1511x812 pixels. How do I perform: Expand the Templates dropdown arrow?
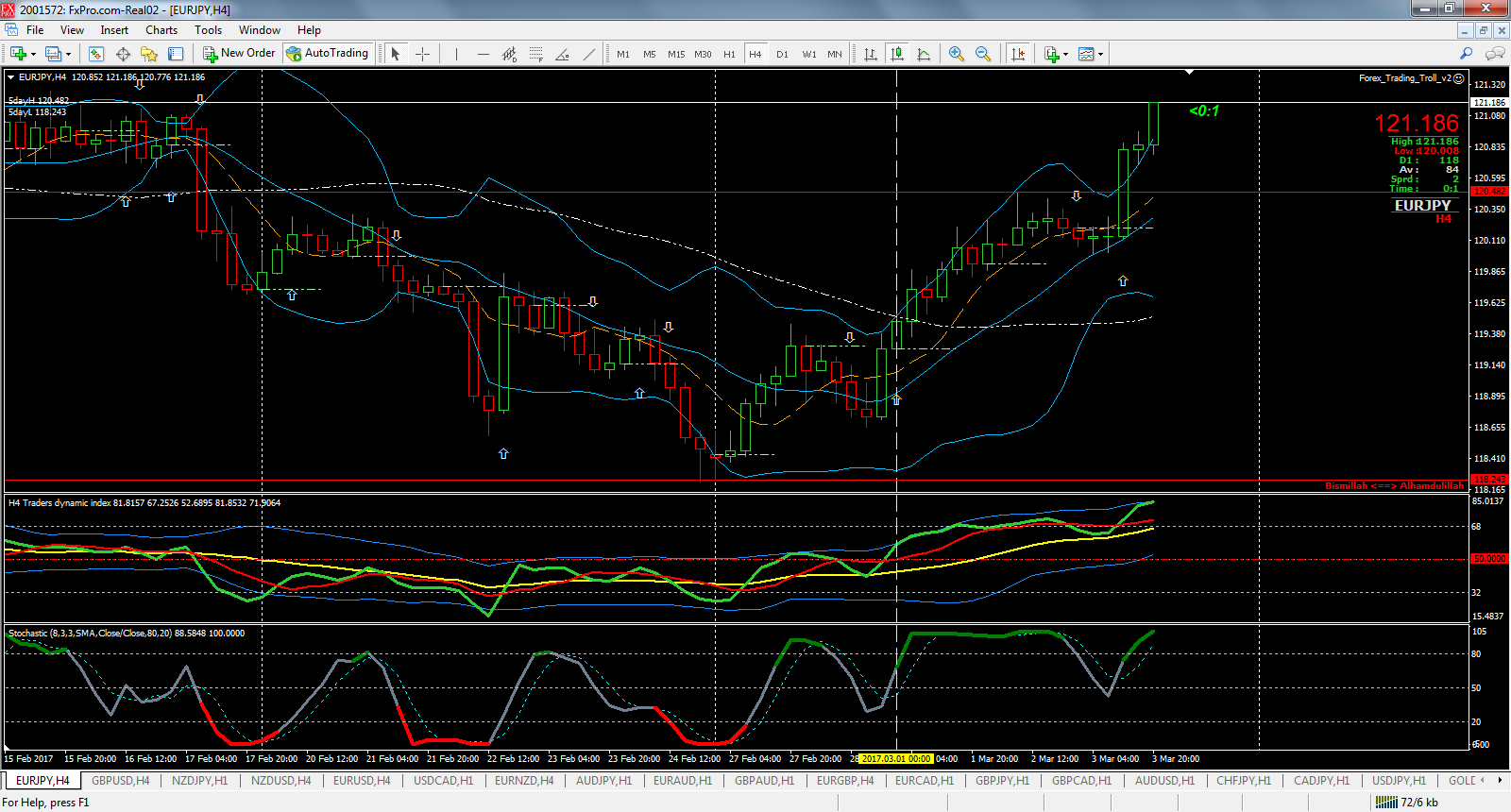point(1101,54)
